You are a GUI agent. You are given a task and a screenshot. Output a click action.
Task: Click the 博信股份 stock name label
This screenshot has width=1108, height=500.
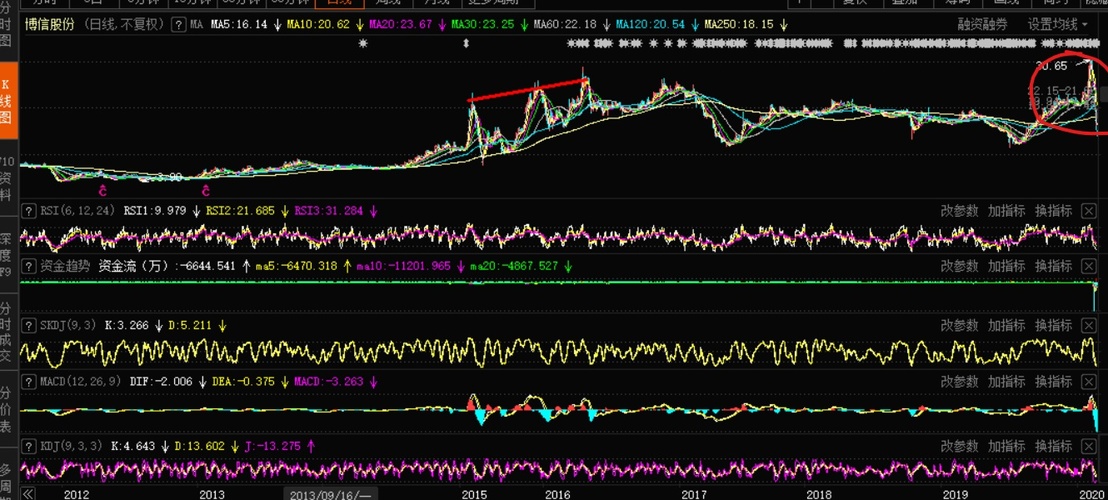(52, 23)
